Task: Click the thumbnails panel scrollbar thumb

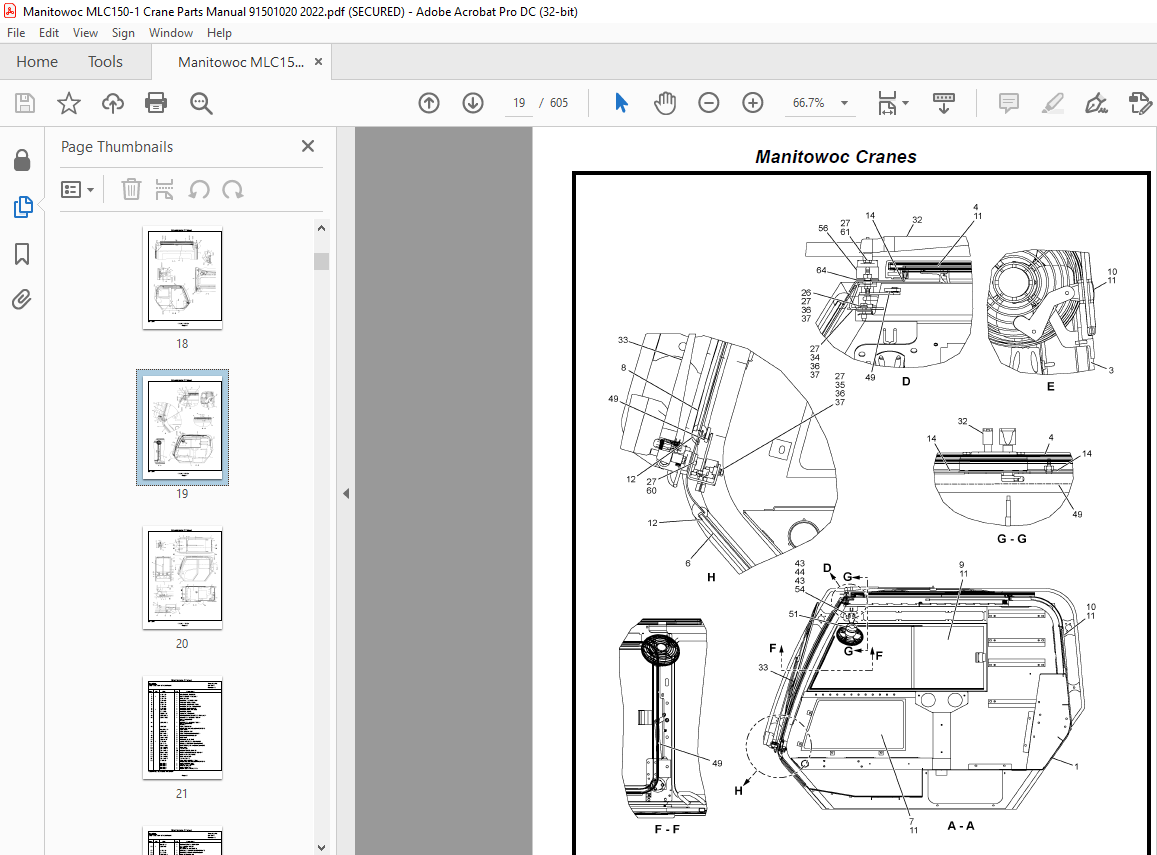Action: coord(321,261)
